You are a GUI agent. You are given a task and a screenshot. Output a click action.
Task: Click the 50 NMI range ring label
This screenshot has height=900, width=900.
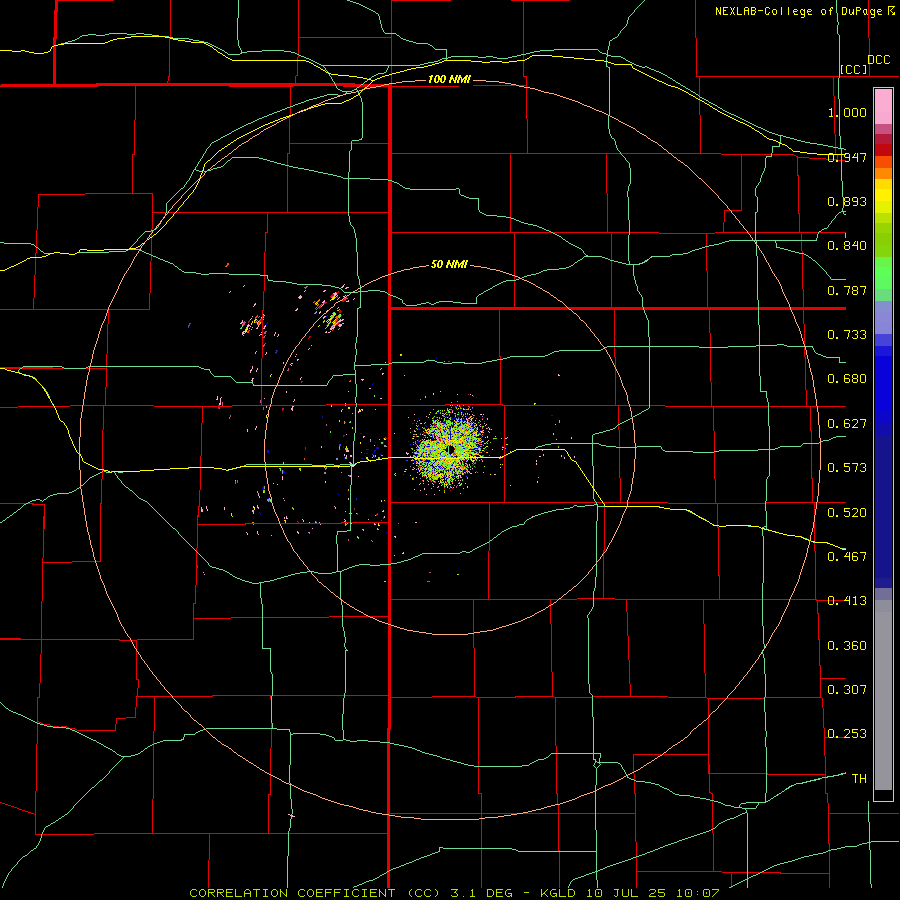click(x=449, y=264)
